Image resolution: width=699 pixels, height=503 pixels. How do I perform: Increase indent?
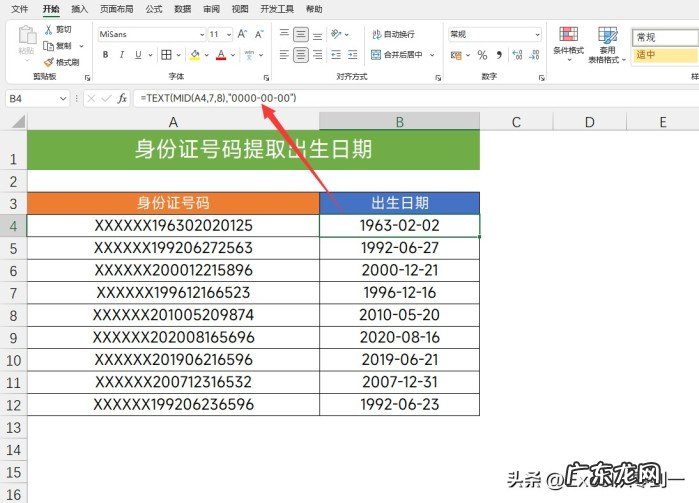[x=353, y=55]
